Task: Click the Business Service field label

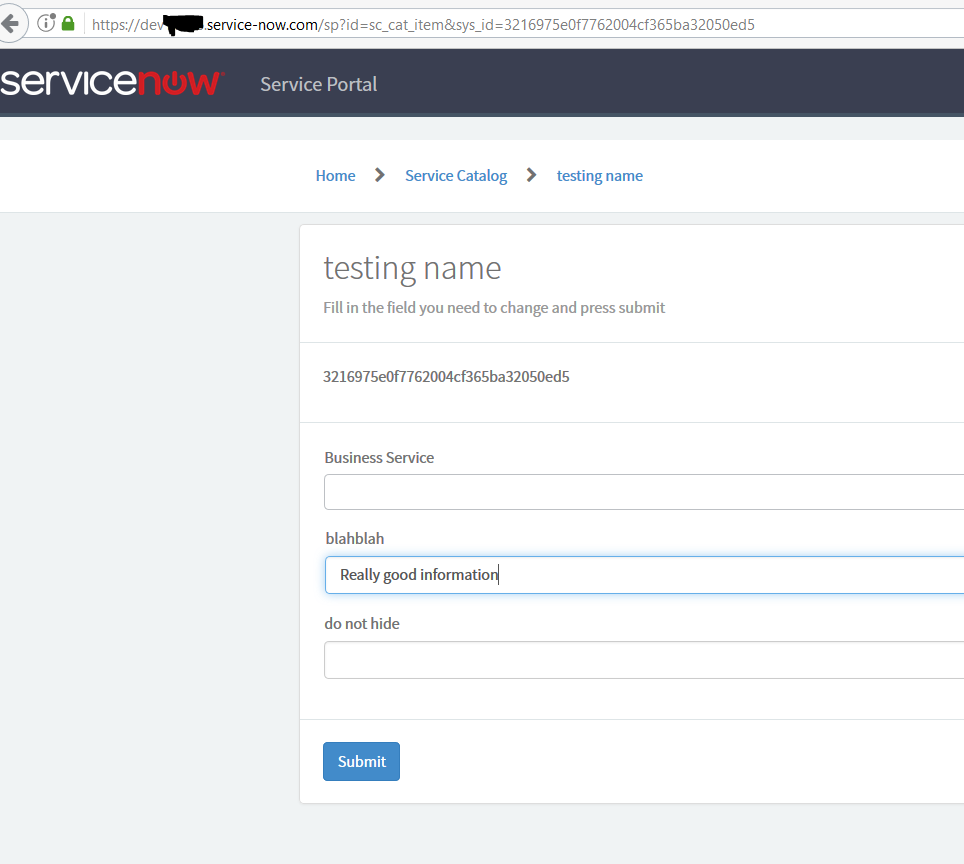Action: (x=379, y=458)
